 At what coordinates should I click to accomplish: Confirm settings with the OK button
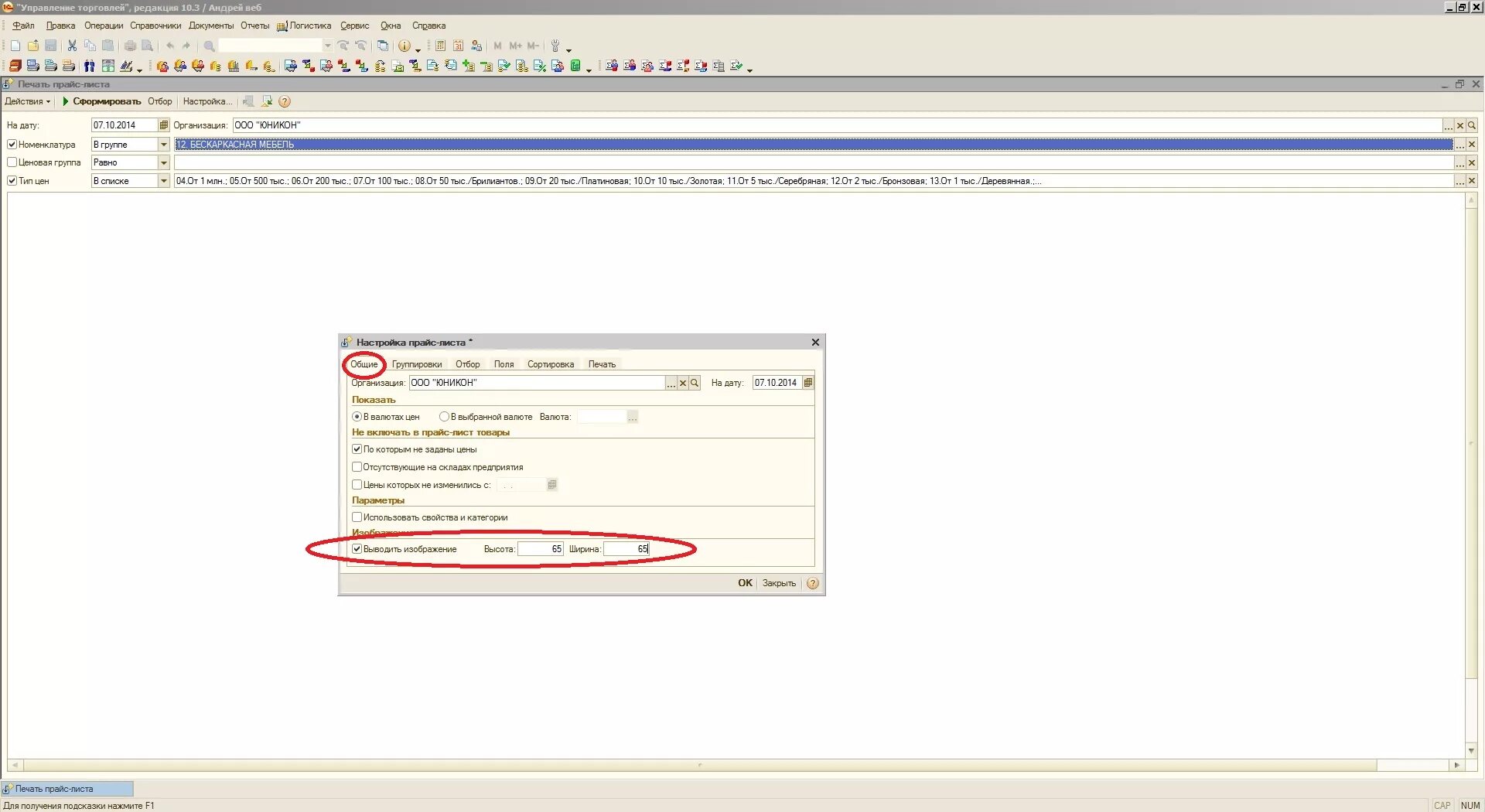(745, 583)
